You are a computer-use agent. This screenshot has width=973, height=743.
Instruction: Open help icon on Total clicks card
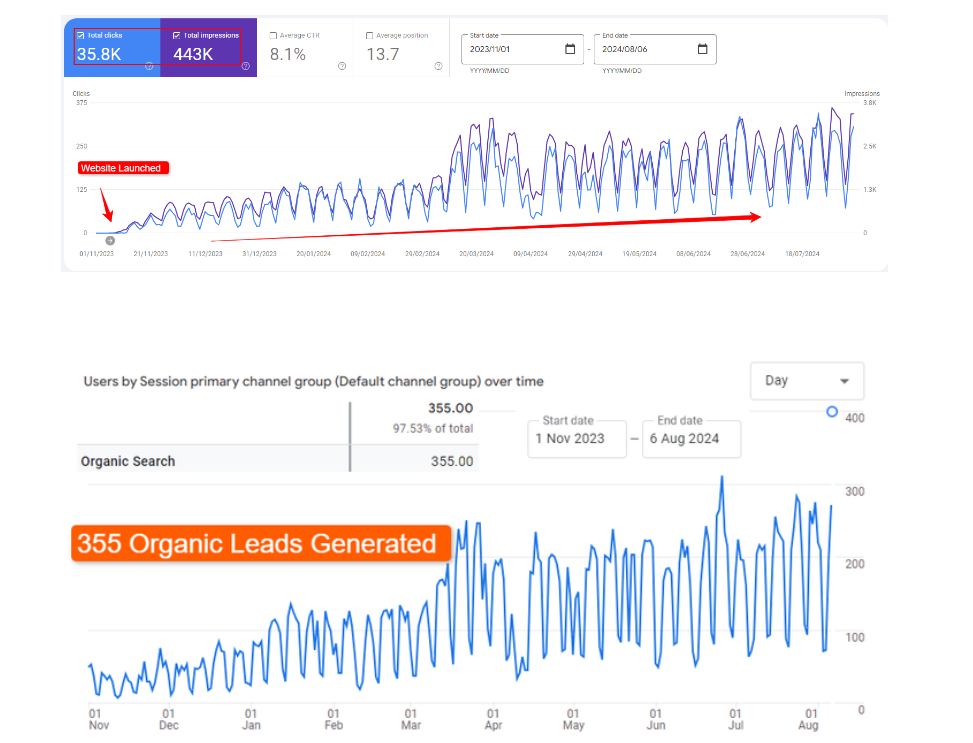(149, 66)
